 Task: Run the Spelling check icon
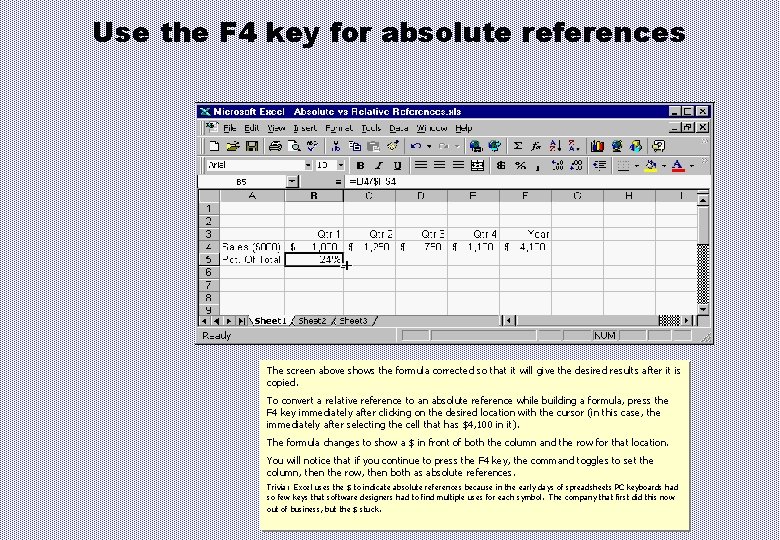tap(312, 146)
